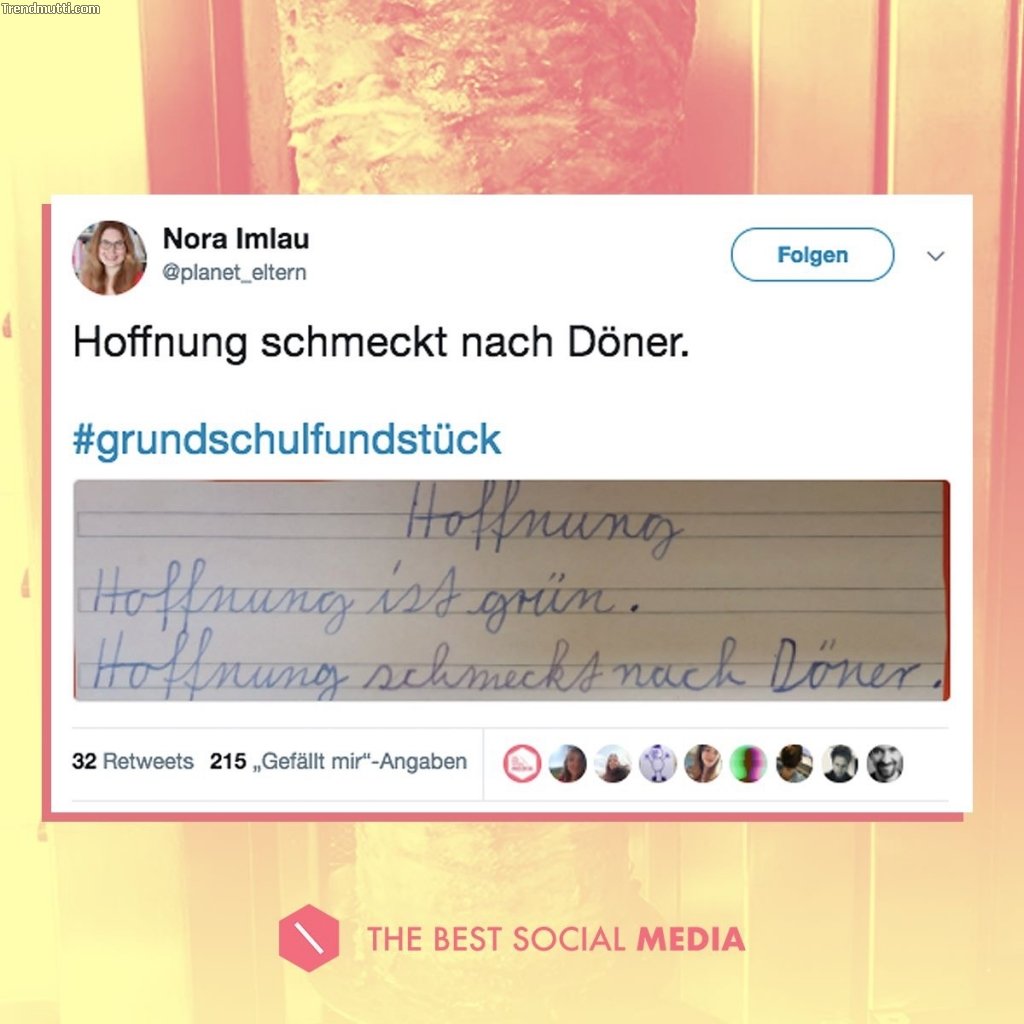Open the @planet_eltern handle link
Viewport: 1024px width, 1024px height.
click(x=234, y=272)
